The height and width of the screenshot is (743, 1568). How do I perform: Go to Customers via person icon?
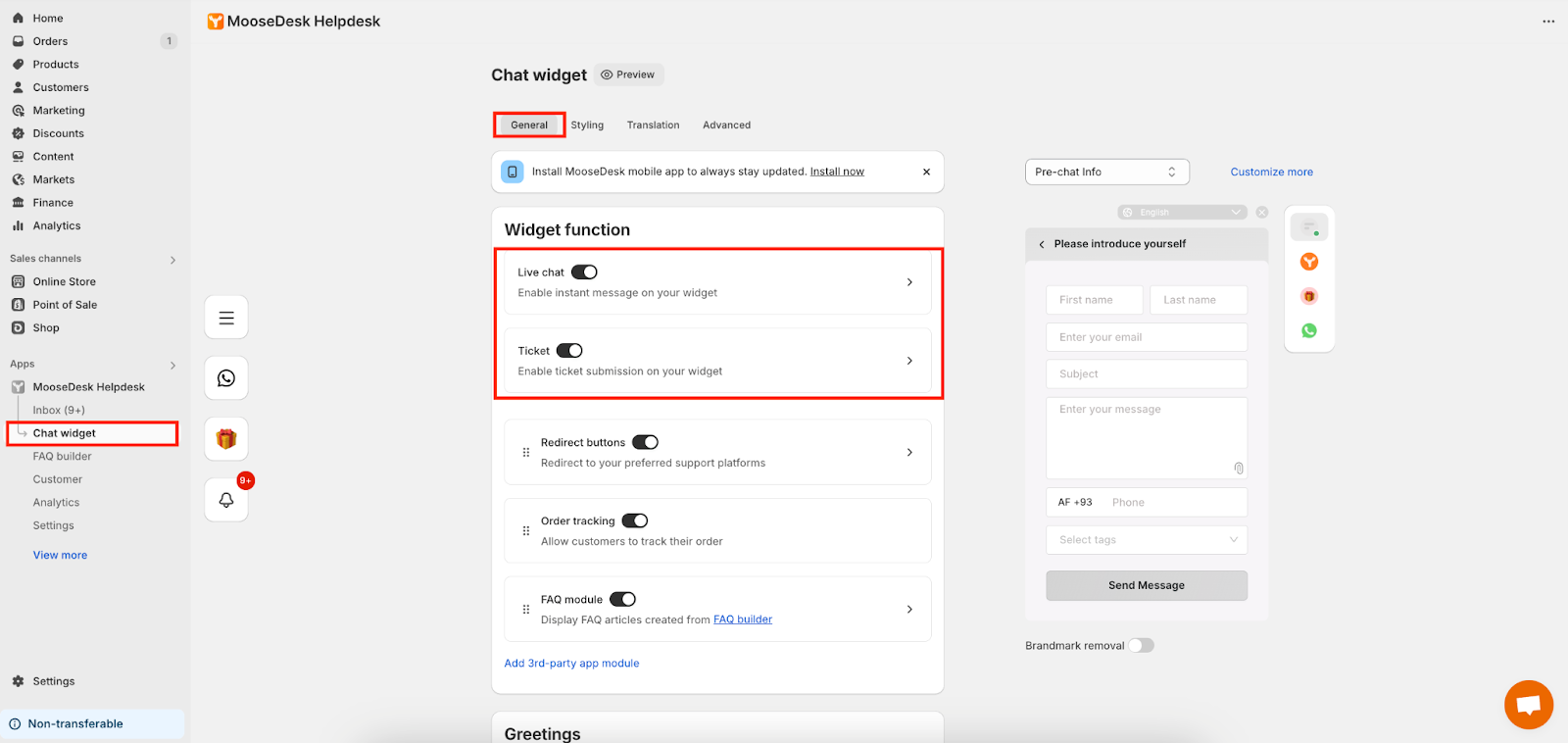click(x=18, y=87)
